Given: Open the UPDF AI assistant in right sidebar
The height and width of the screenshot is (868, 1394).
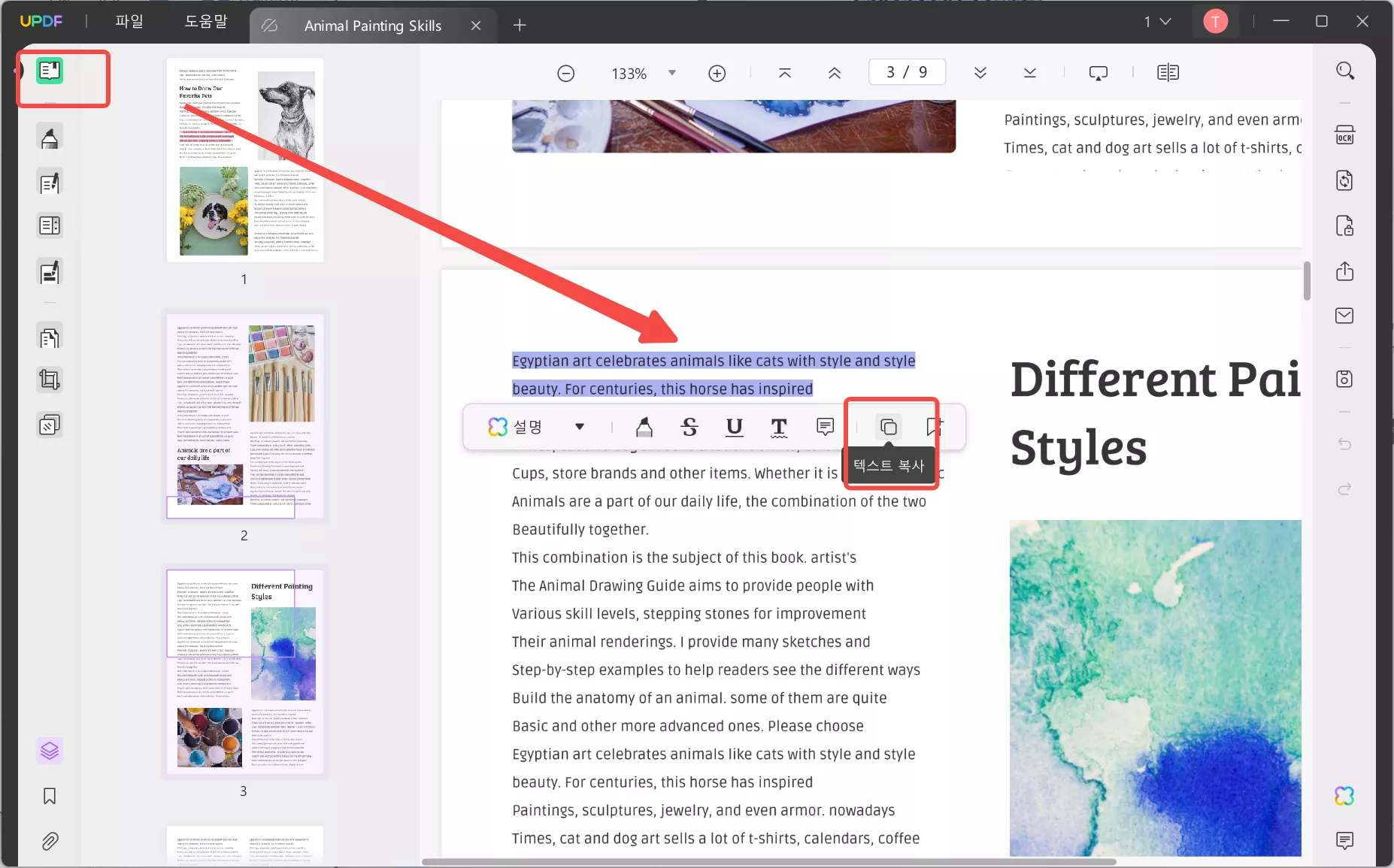Looking at the screenshot, I should [1345, 796].
